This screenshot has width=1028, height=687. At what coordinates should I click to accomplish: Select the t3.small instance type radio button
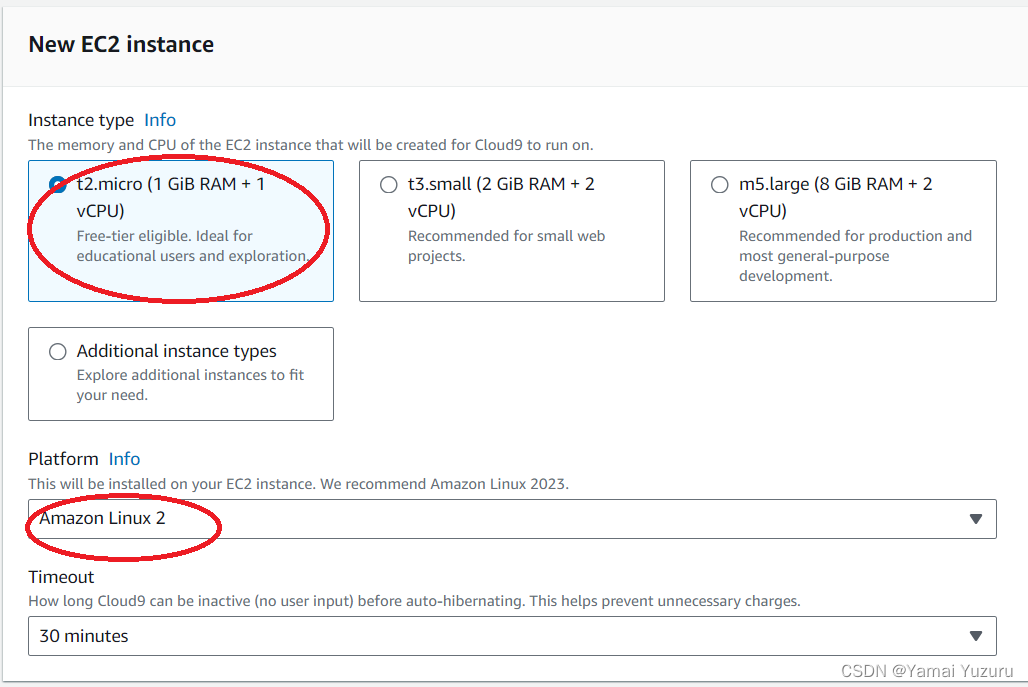389,185
